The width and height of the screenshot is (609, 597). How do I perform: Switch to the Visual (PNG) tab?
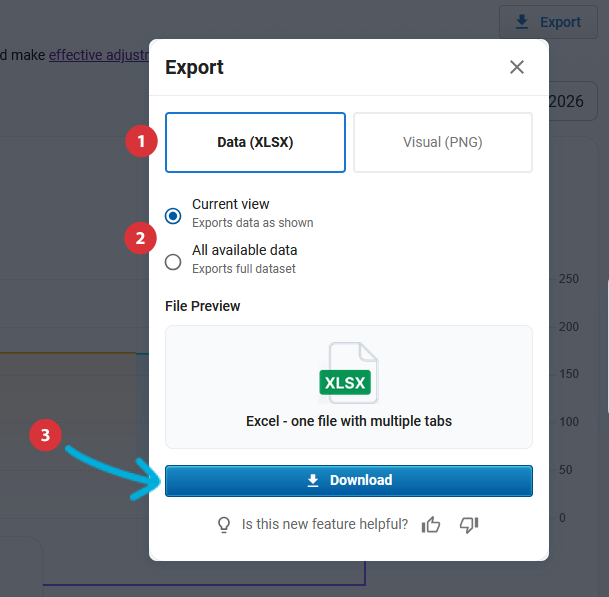coord(442,142)
